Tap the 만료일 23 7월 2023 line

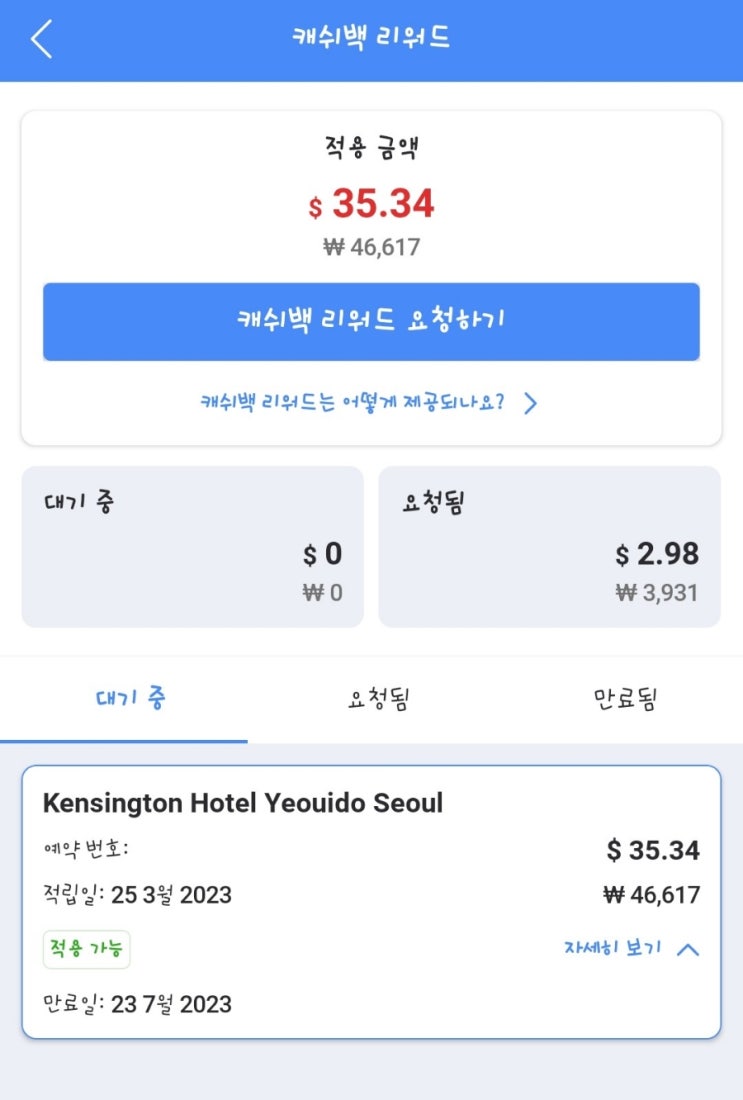(x=137, y=1004)
